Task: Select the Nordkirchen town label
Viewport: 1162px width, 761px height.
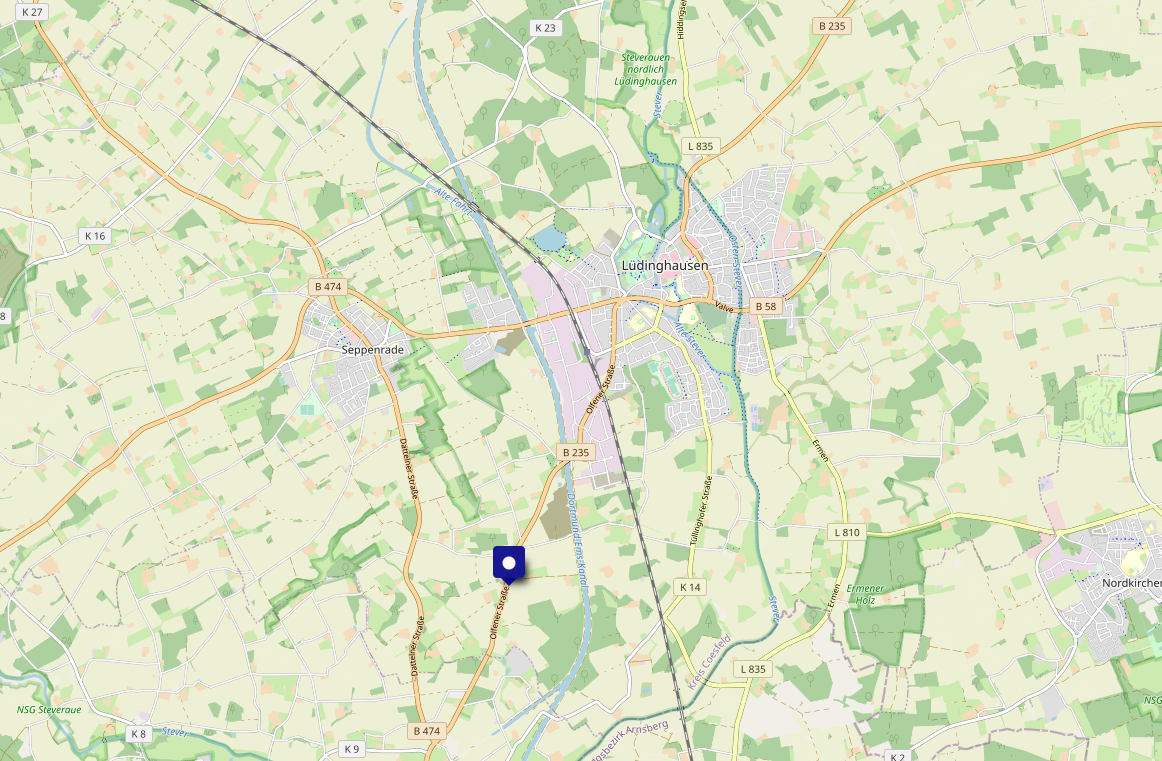Action: coord(1132,583)
